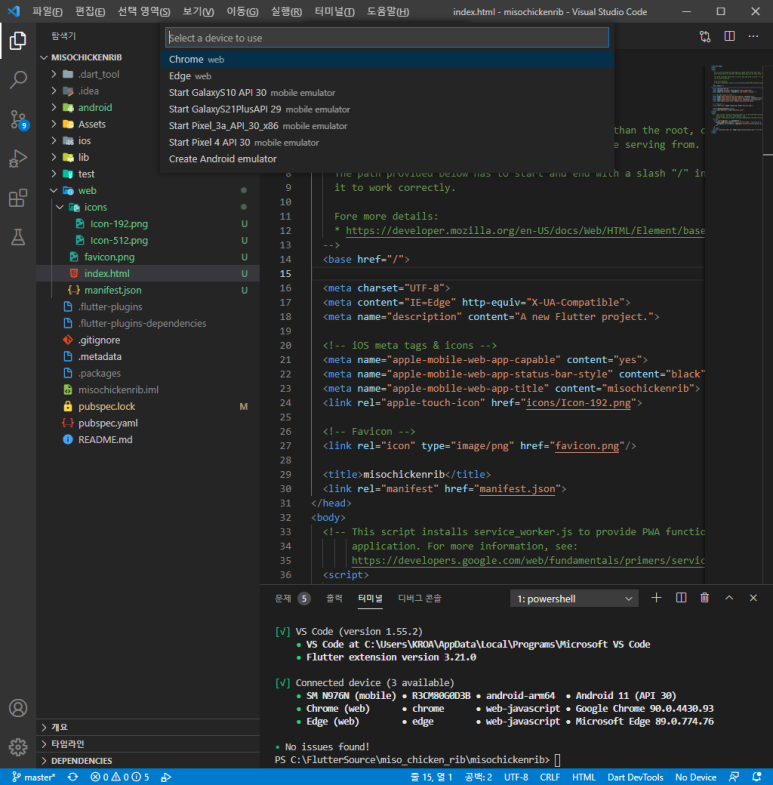Open Source Control view with 9 badge
This screenshot has width=773, height=785.
(x=18, y=119)
